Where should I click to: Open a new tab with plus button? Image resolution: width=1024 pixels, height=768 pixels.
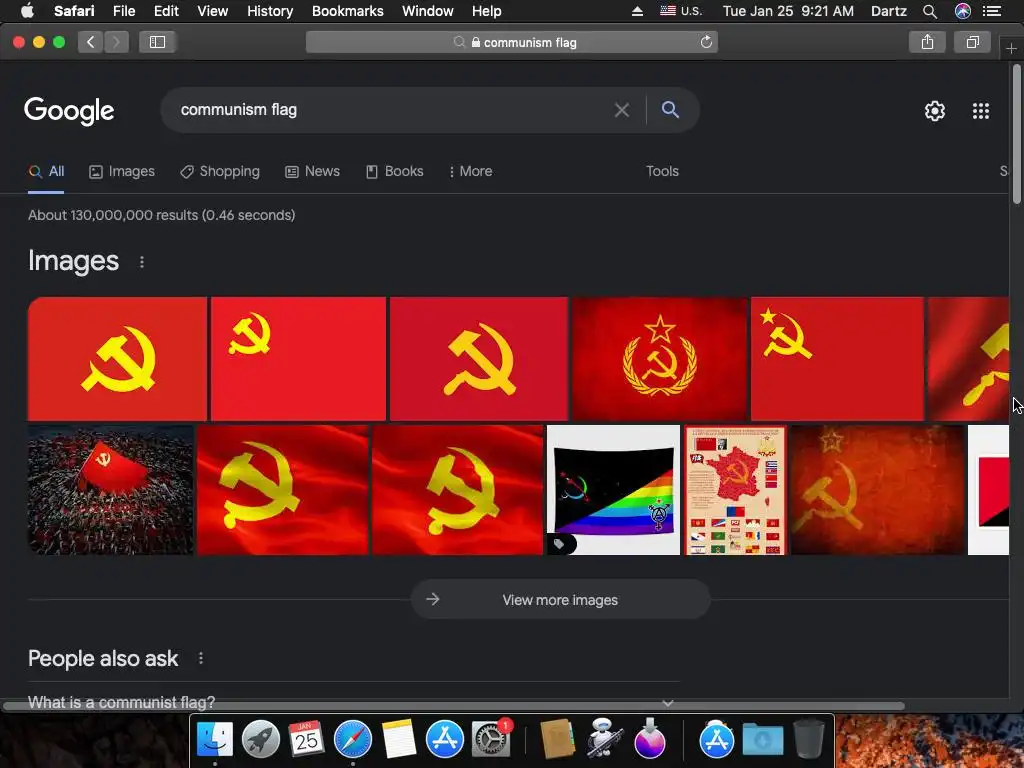pos(1011,49)
